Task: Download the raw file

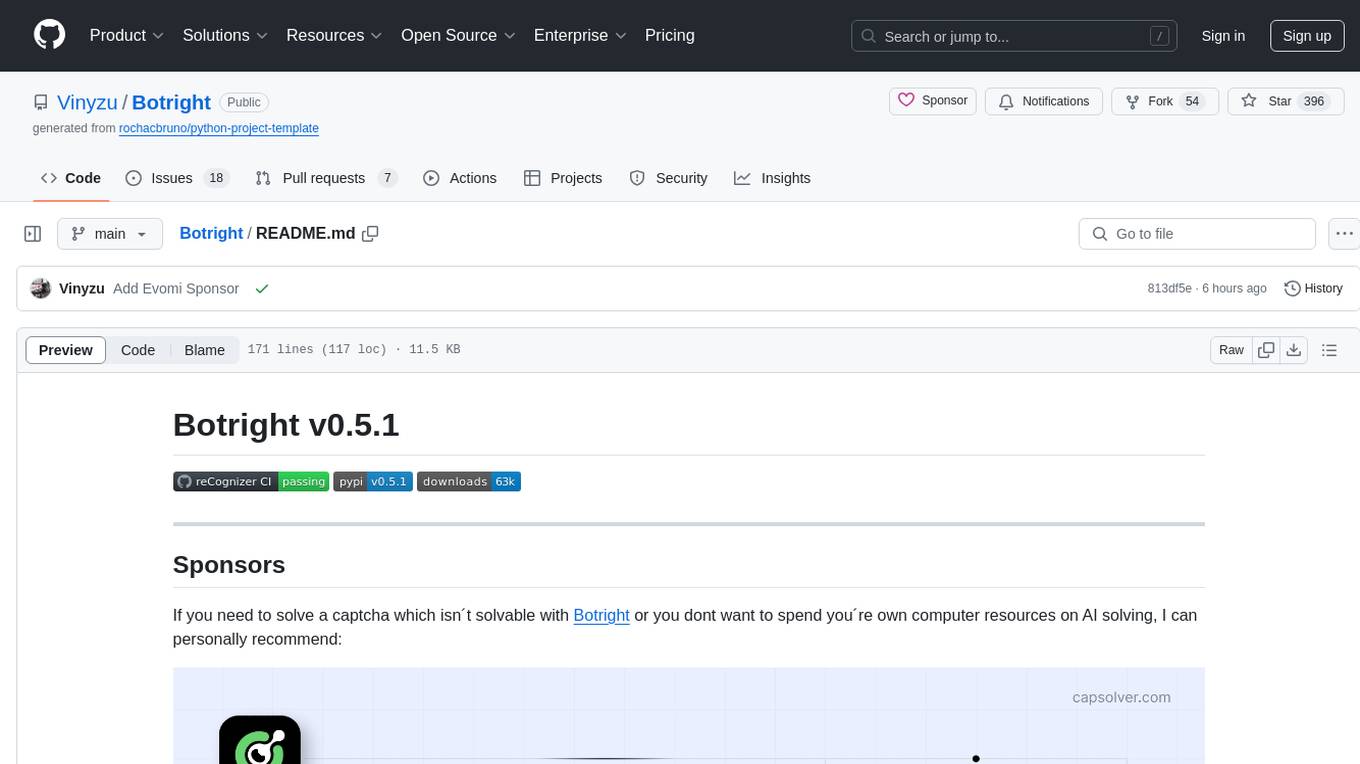Action: (1294, 350)
